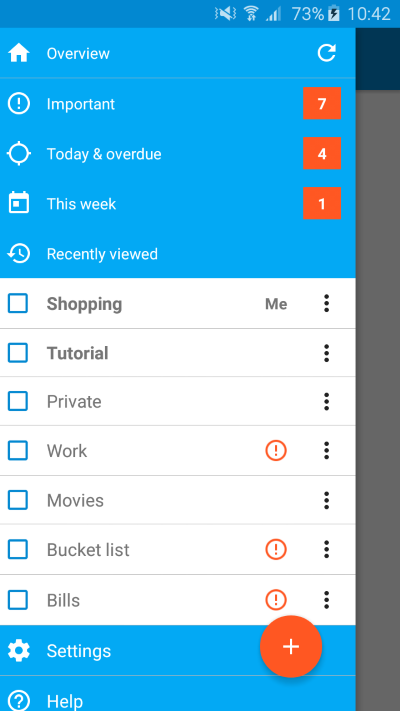Tap the refresh sync icon beside Overview
400x711 pixels.
[327, 53]
